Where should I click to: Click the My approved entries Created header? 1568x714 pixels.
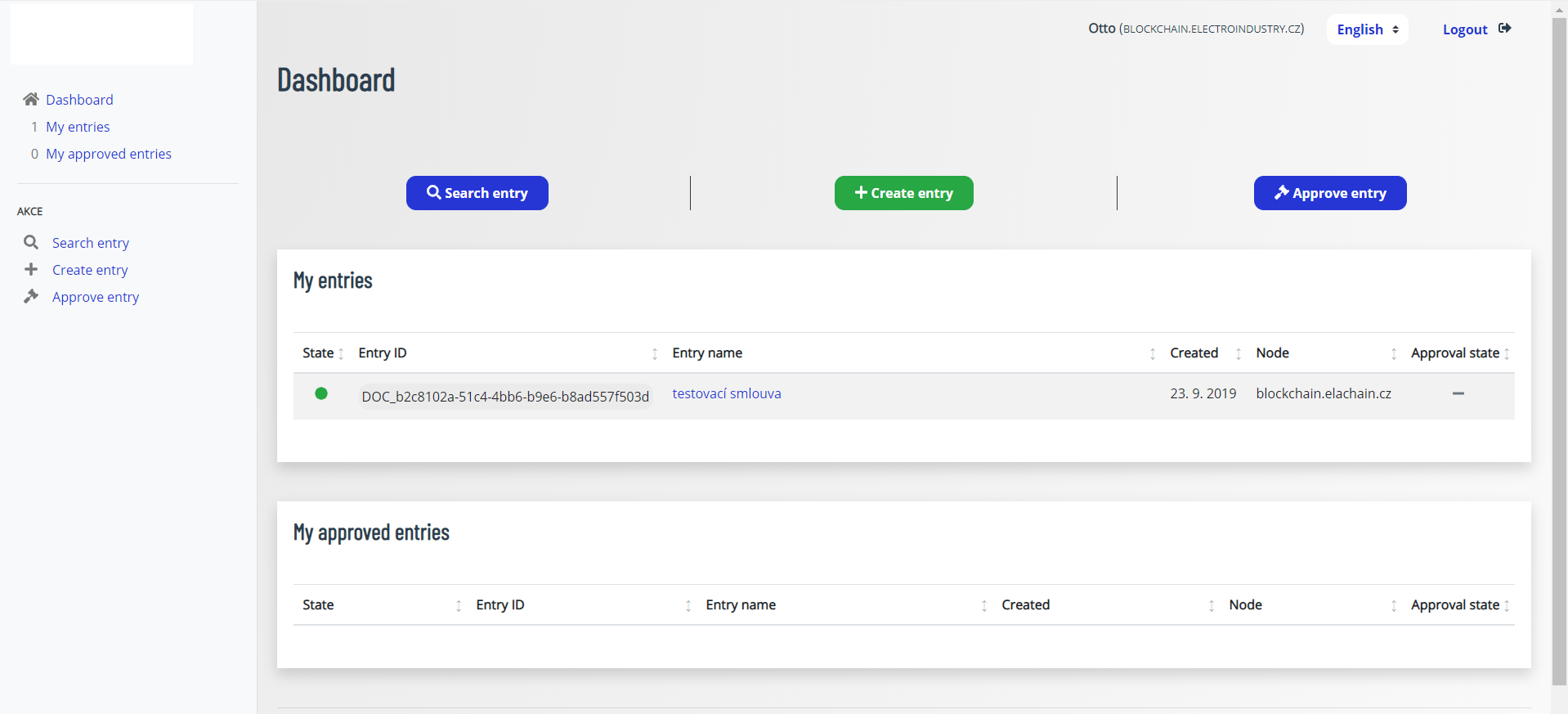[x=1026, y=604]
